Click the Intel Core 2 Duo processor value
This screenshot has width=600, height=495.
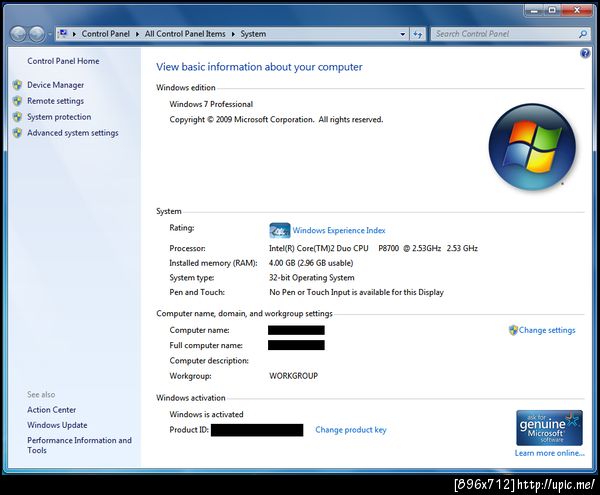pos(373,248)
